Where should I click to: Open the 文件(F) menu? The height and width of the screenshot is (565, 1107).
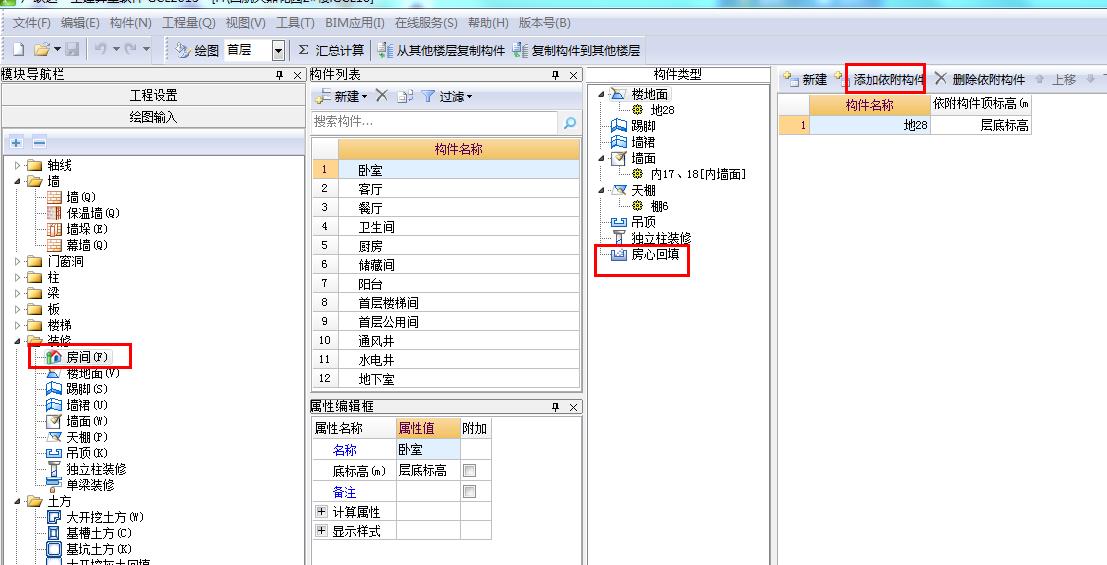(32, 23)
